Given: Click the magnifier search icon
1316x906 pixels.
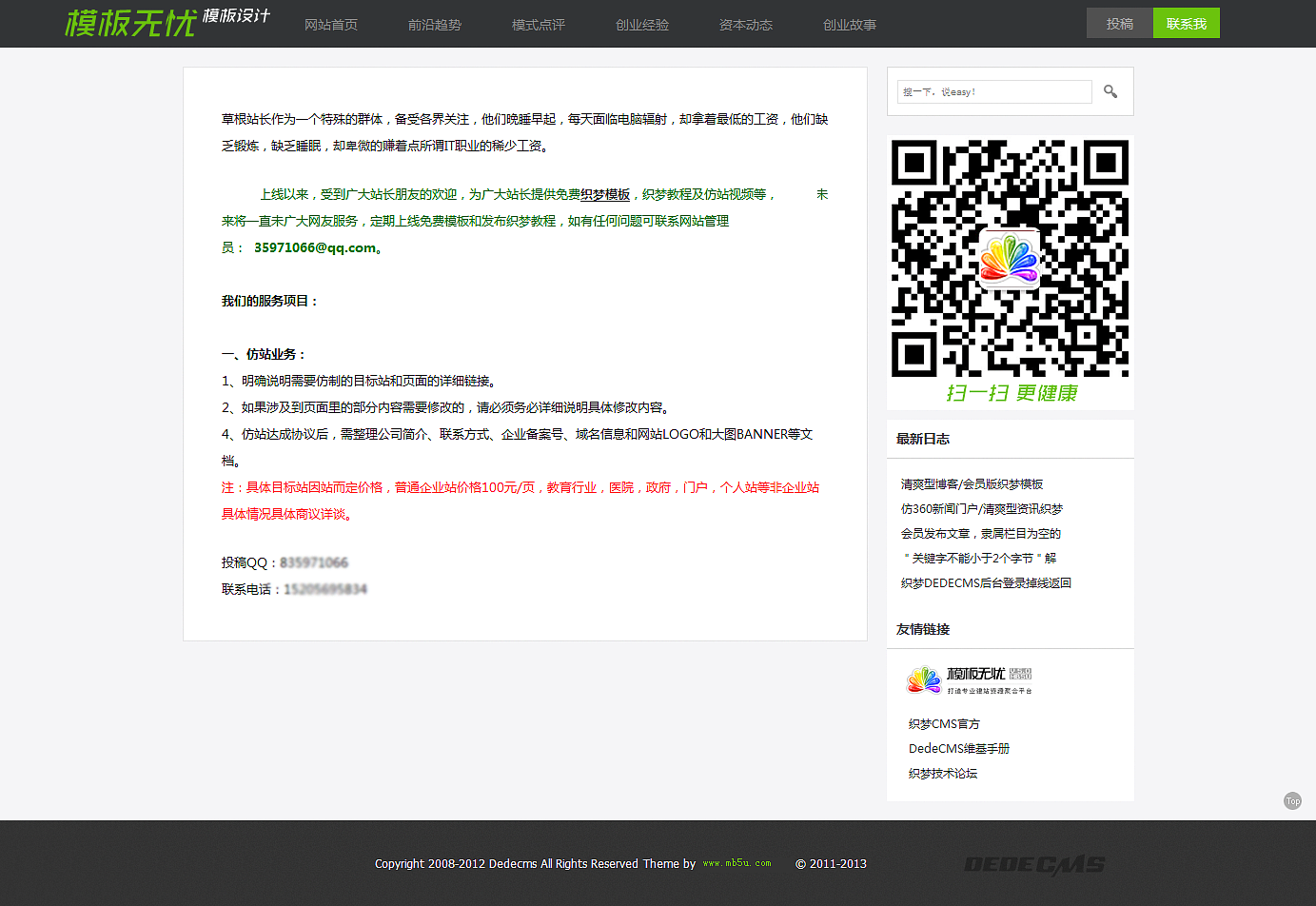Looking at the screenshot, I should pyautogui.click(x=1110, y=91).
